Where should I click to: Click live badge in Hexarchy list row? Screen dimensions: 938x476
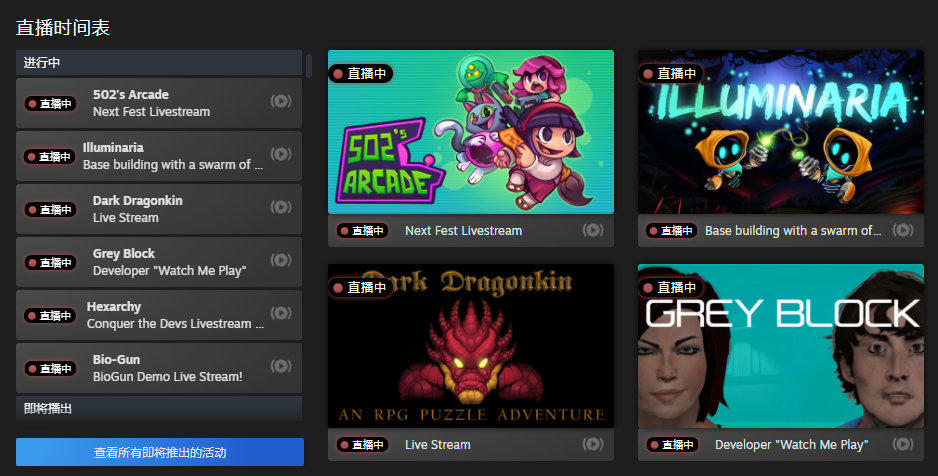coord(50,315)
